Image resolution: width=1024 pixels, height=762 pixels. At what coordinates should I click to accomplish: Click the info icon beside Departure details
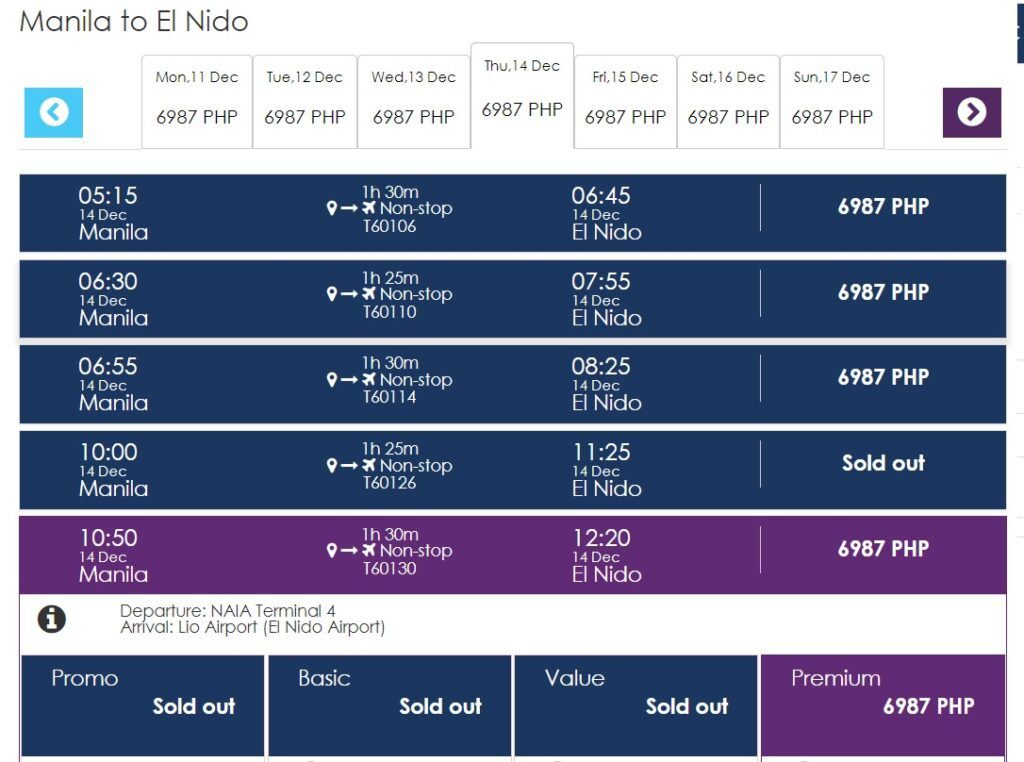(51, 619)
